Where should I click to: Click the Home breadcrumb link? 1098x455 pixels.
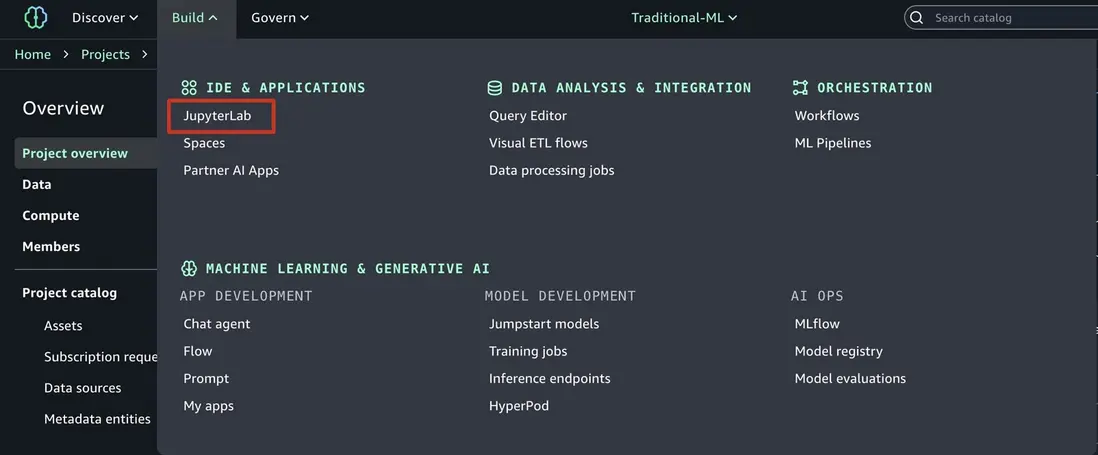tap(32, 54)
